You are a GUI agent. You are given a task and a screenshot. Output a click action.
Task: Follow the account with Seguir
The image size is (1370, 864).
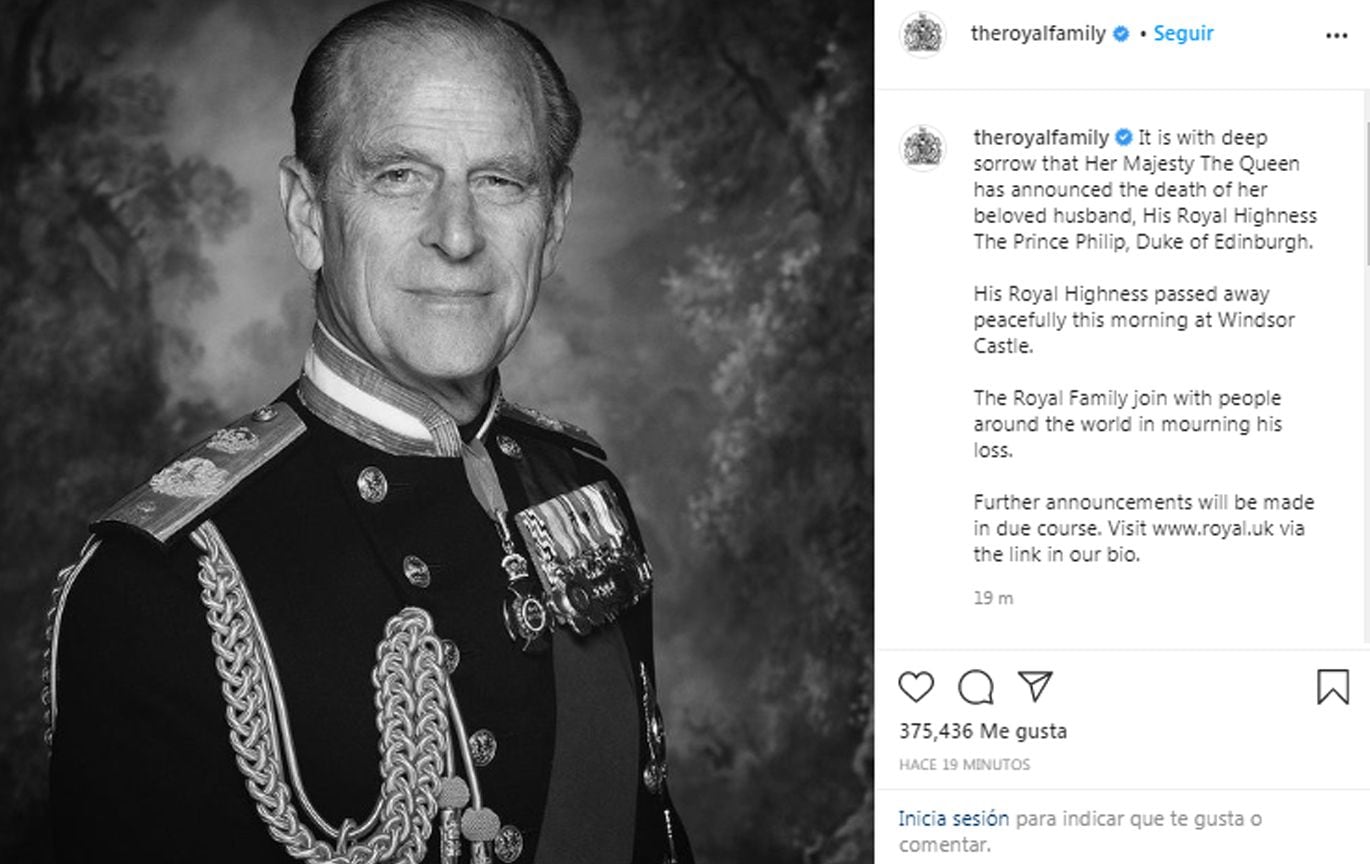pos(1183,33)
